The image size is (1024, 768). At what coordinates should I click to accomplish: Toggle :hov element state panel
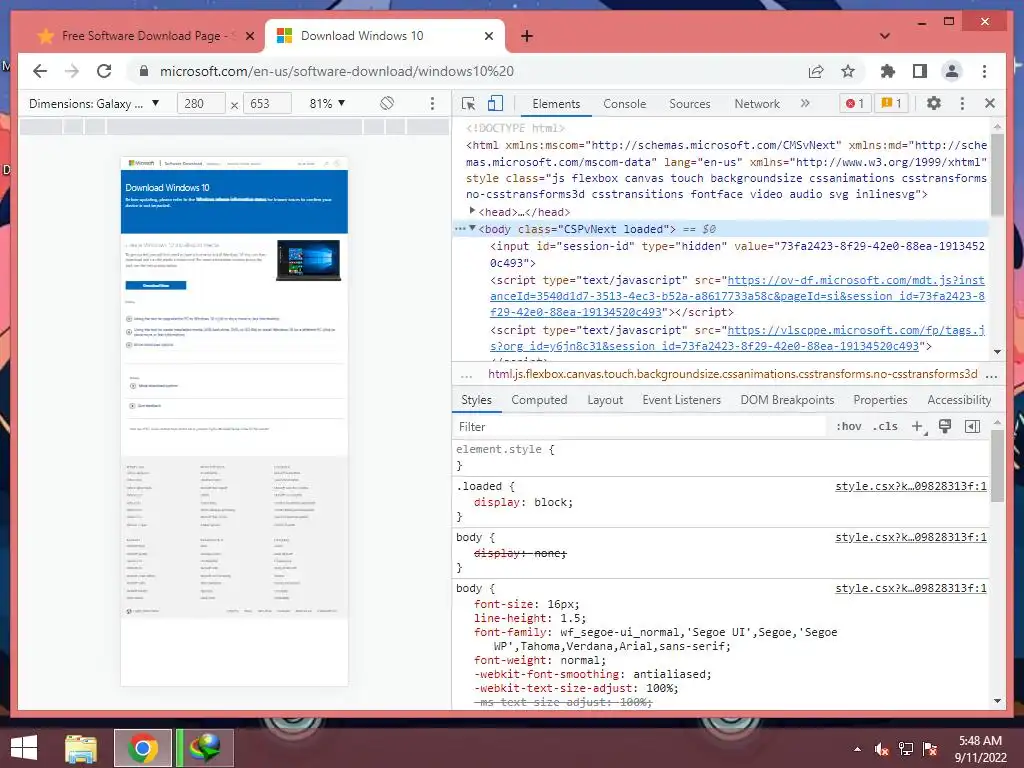[849, 426]
